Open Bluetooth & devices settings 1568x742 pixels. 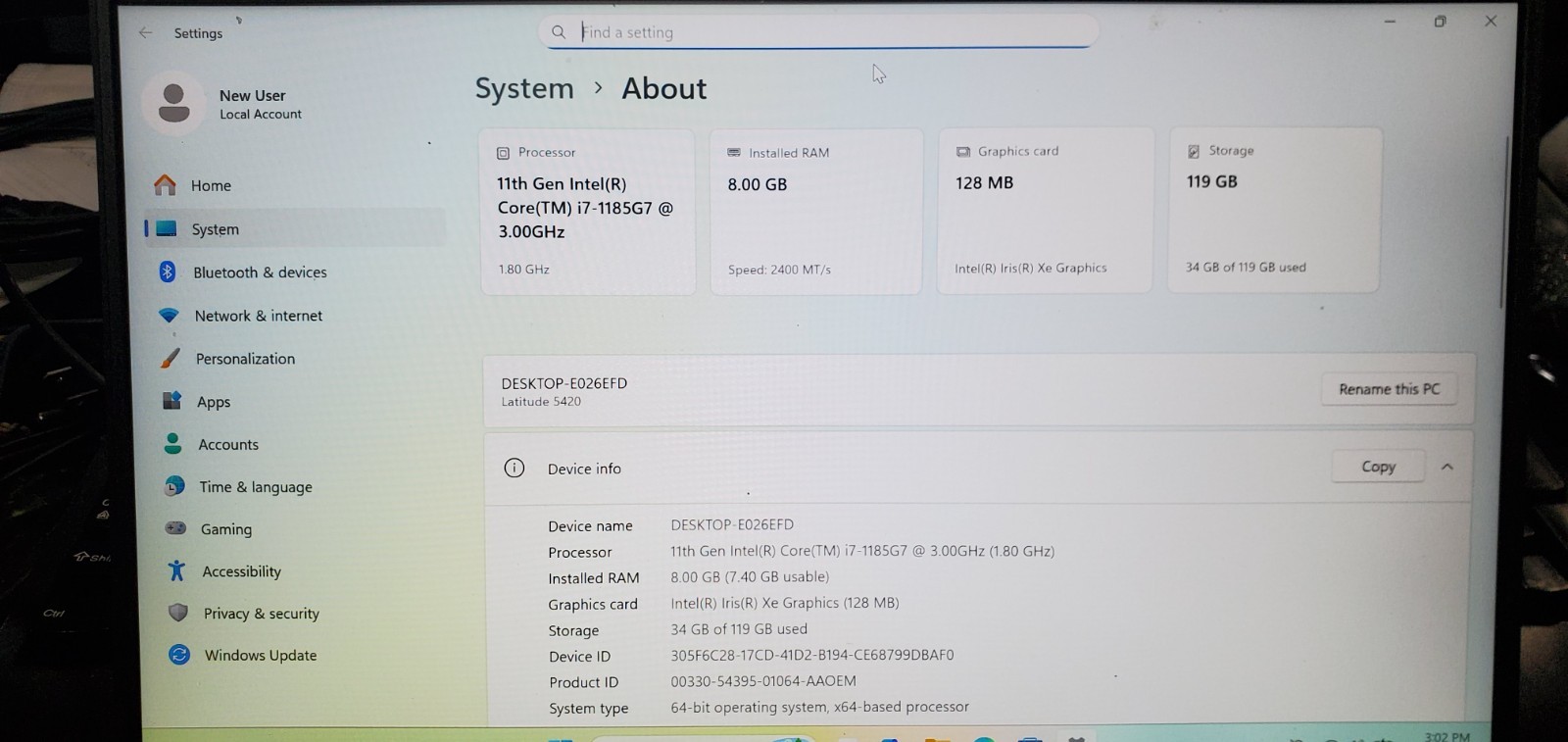pyautogui.click(x=294, y=272)
